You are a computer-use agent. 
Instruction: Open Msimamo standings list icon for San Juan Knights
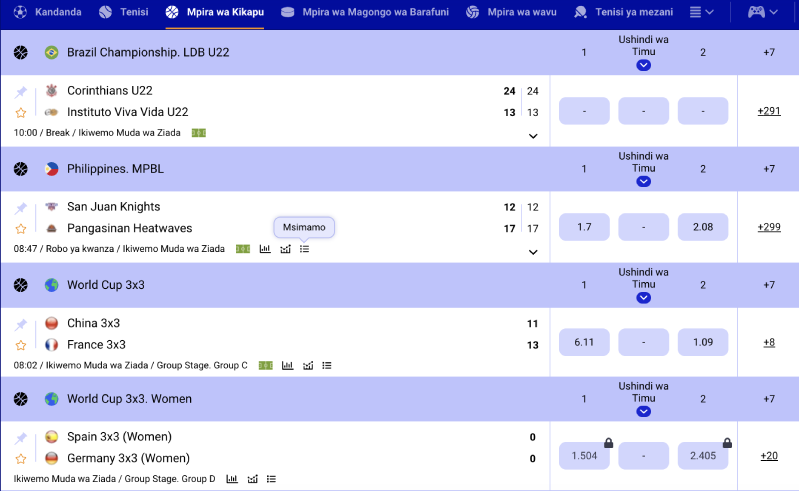[304, 249]
